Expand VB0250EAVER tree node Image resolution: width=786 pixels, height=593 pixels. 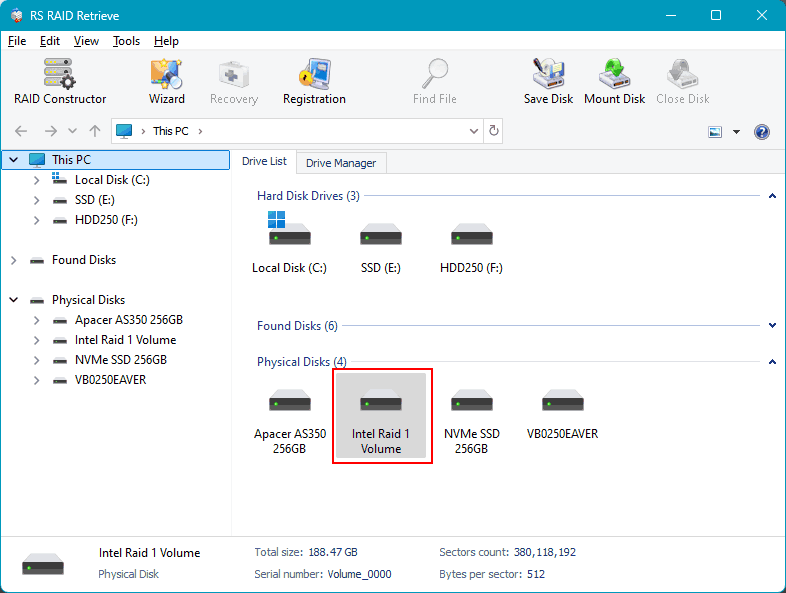36,380
